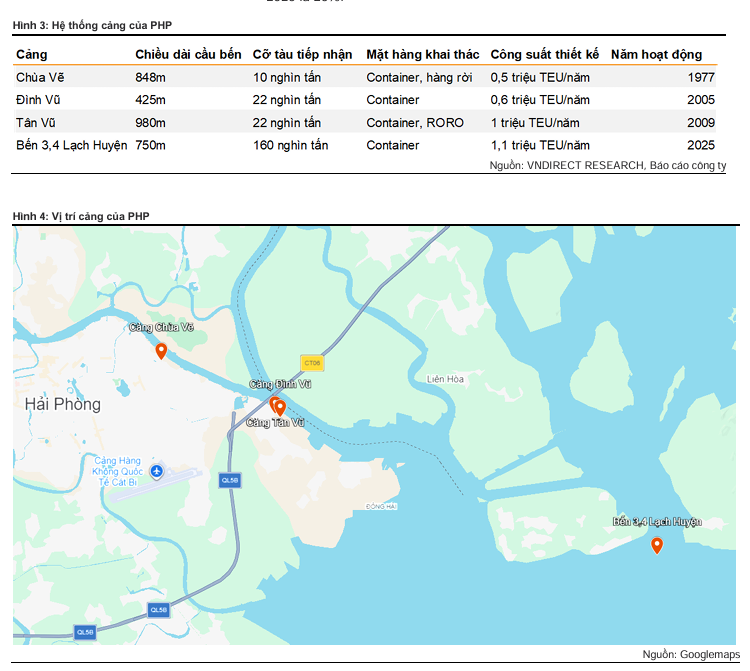
Task: Click the year '1977' cell
Action: click(x=701, y=77)
